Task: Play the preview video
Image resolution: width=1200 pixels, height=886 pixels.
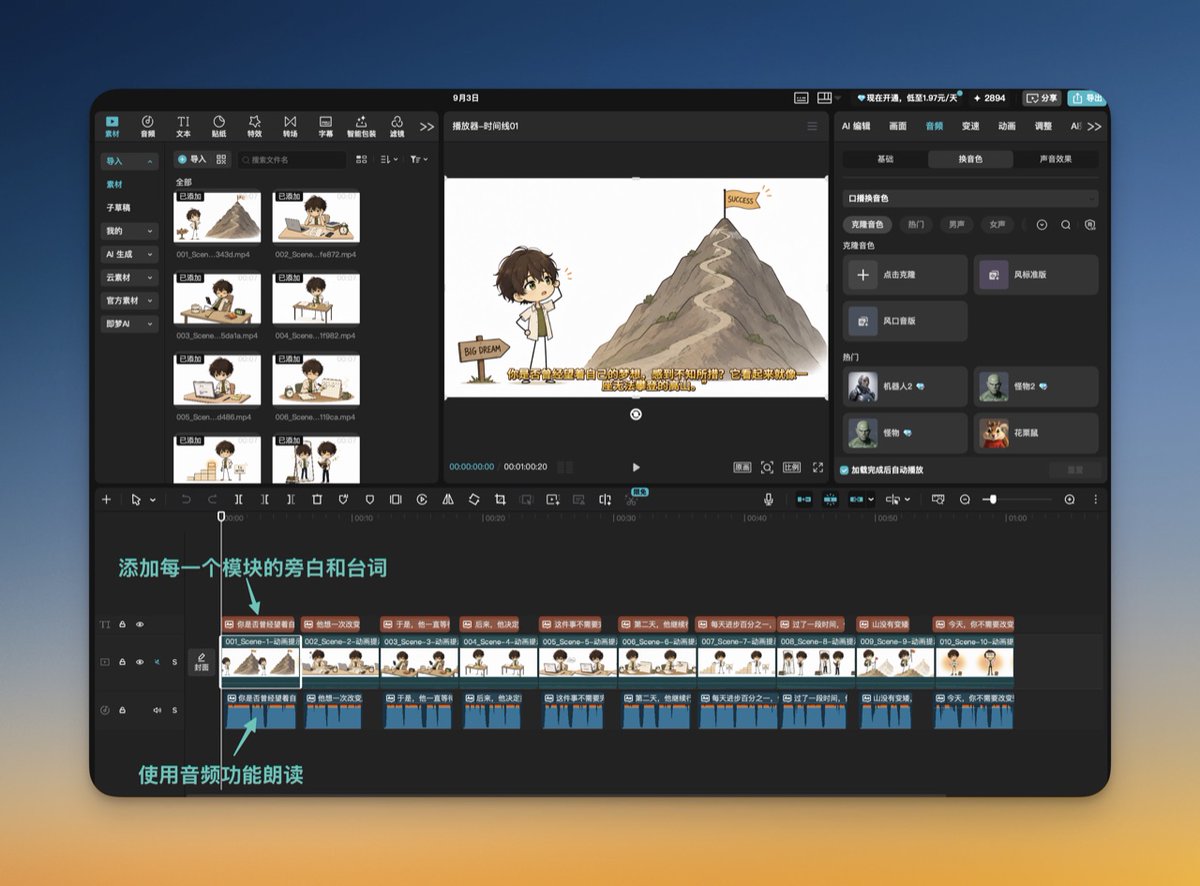Action: point(636,467)
